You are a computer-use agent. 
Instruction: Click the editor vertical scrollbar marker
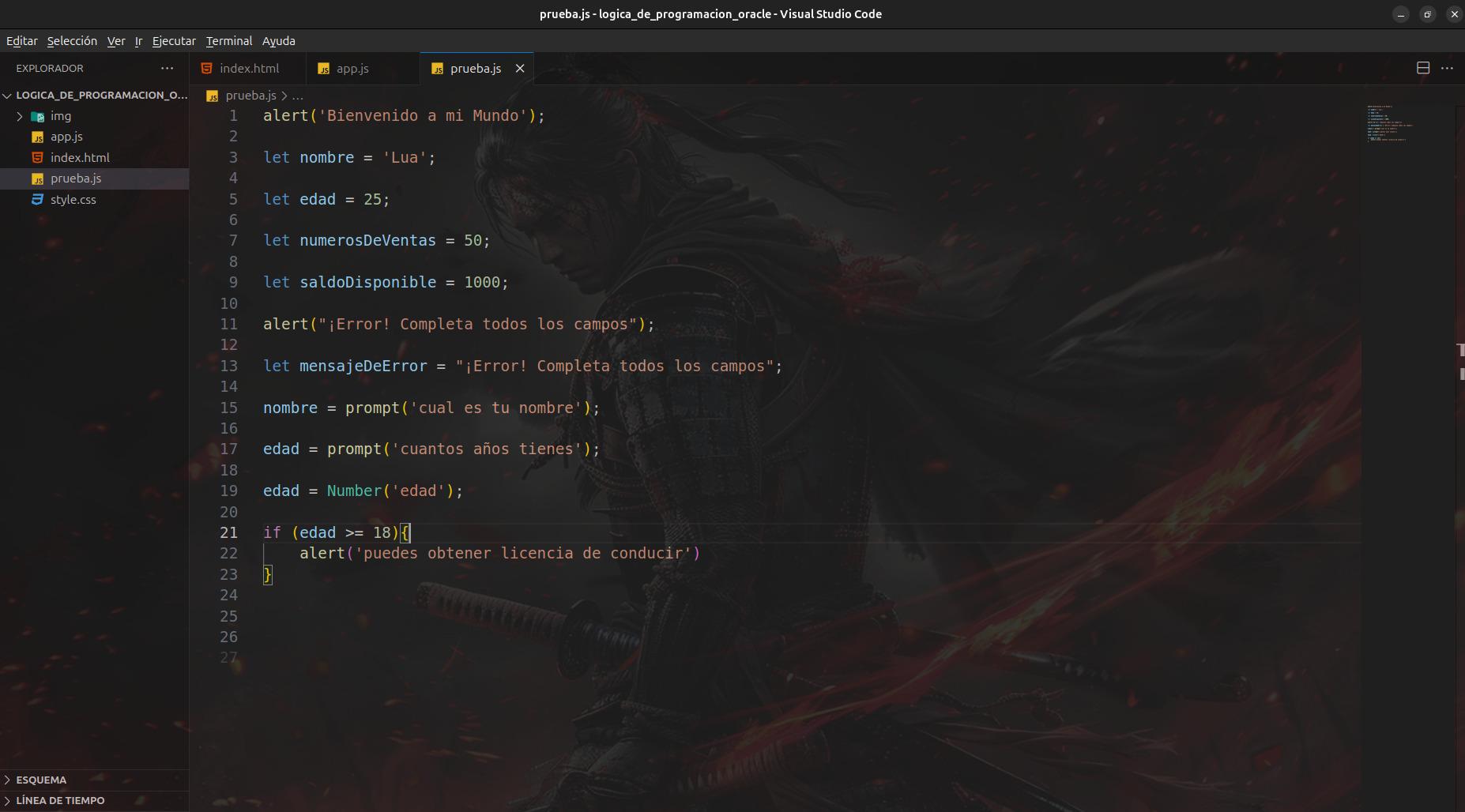(x=1461, y=350)
